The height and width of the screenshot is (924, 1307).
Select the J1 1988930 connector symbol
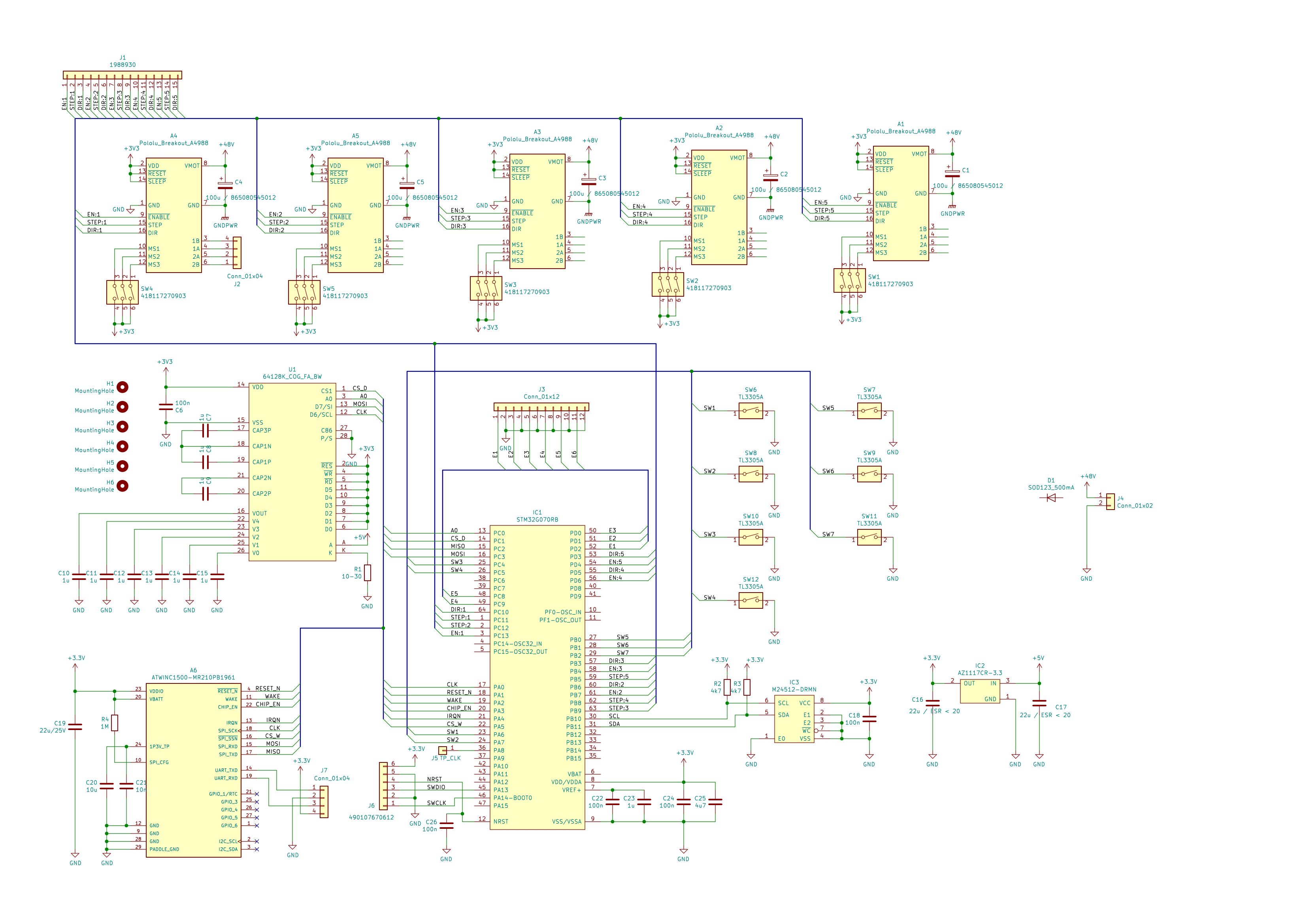[123, 75]
